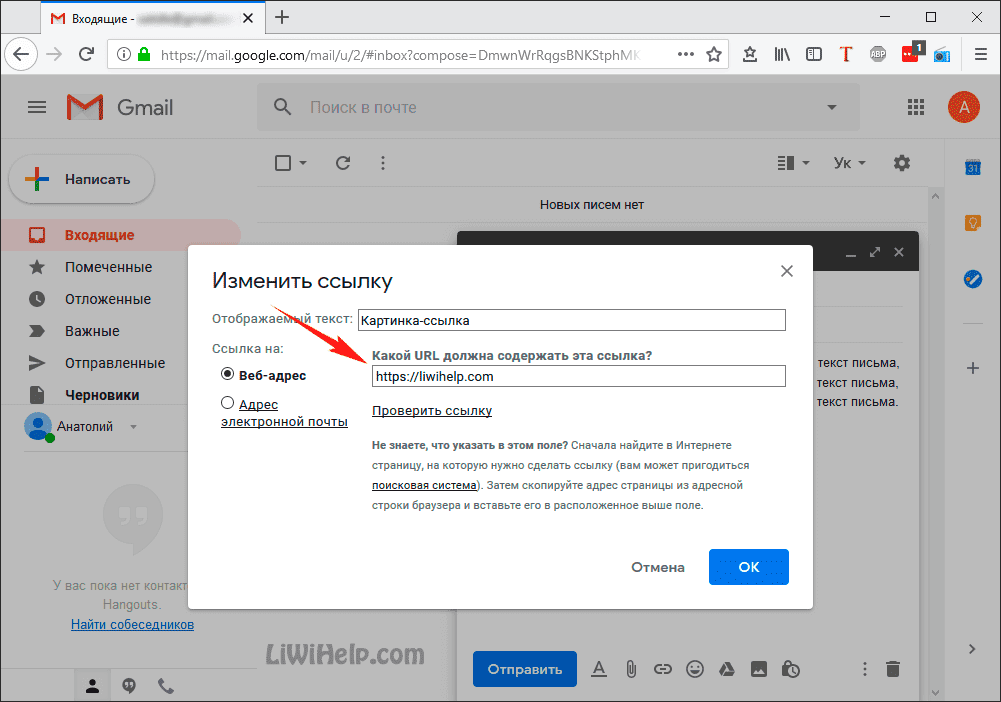Open the Firefox hamburger menu
Image resolution: width=1001 pixels, height=702 pixels.
pos(981,54)
